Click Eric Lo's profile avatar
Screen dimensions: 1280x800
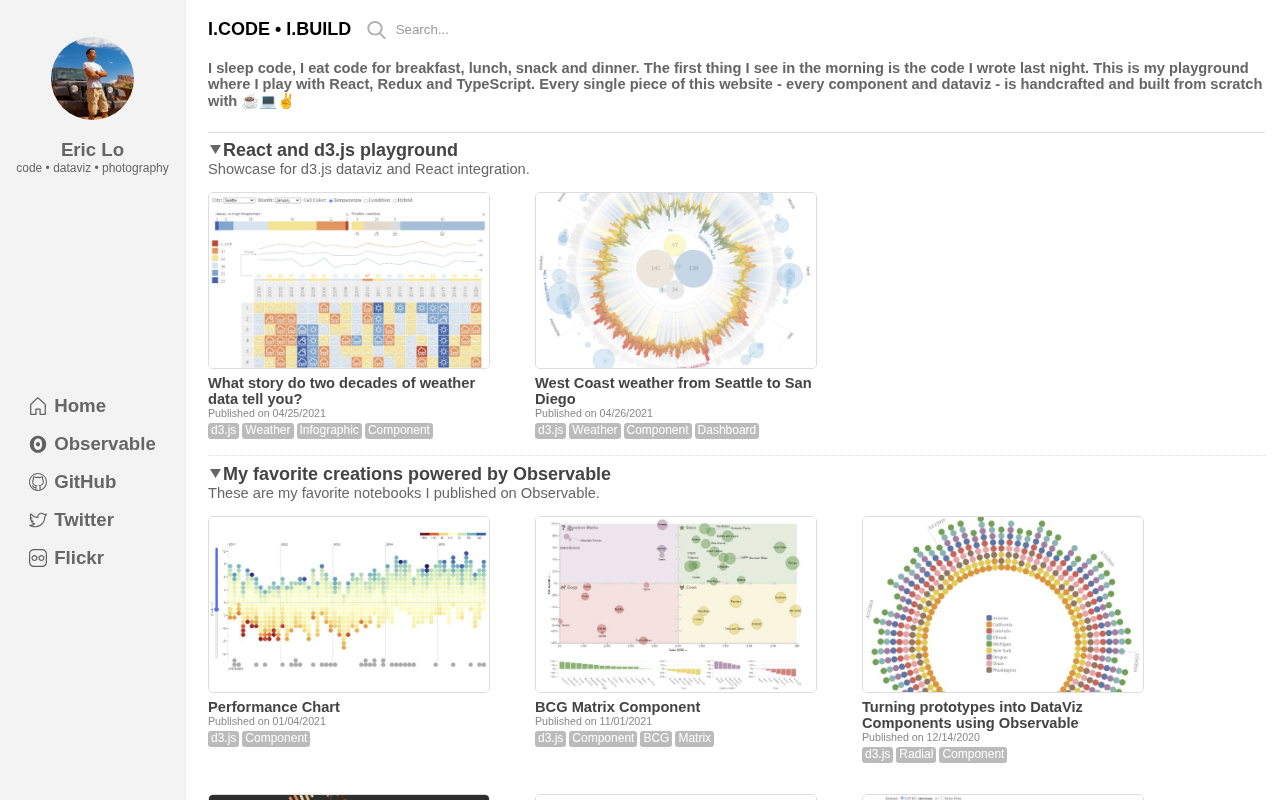92,79
